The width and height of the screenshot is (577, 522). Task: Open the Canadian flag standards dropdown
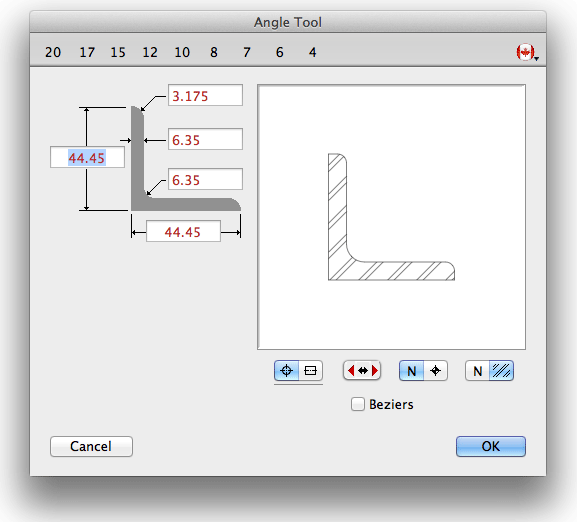[527, 52]
